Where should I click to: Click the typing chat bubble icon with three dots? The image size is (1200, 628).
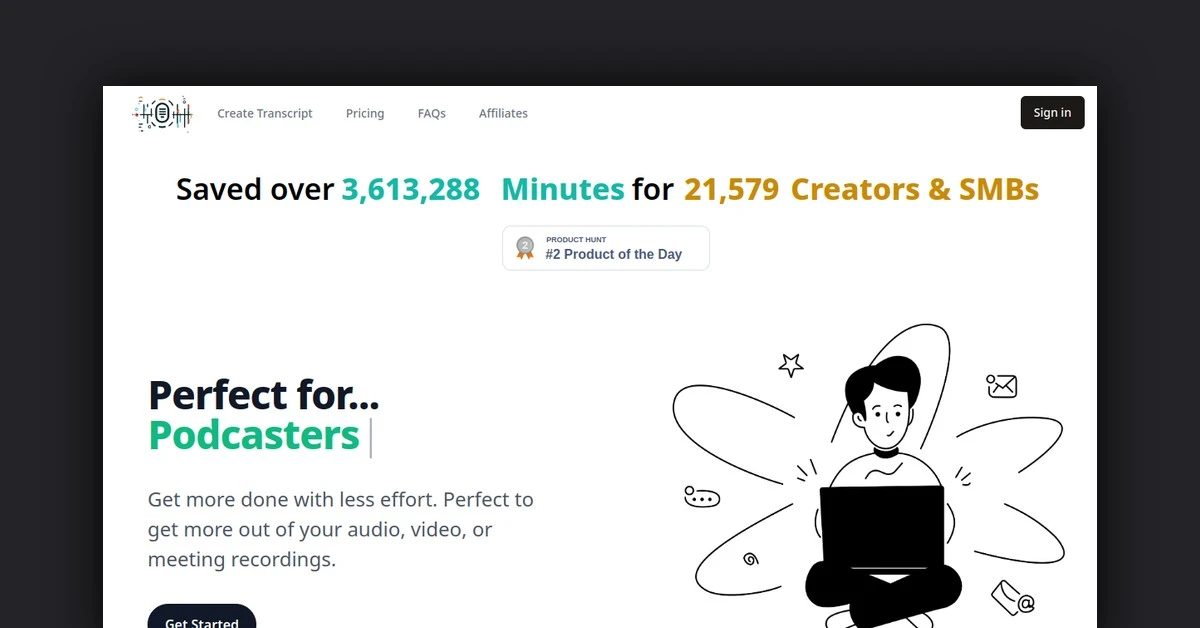click(702, 496)
